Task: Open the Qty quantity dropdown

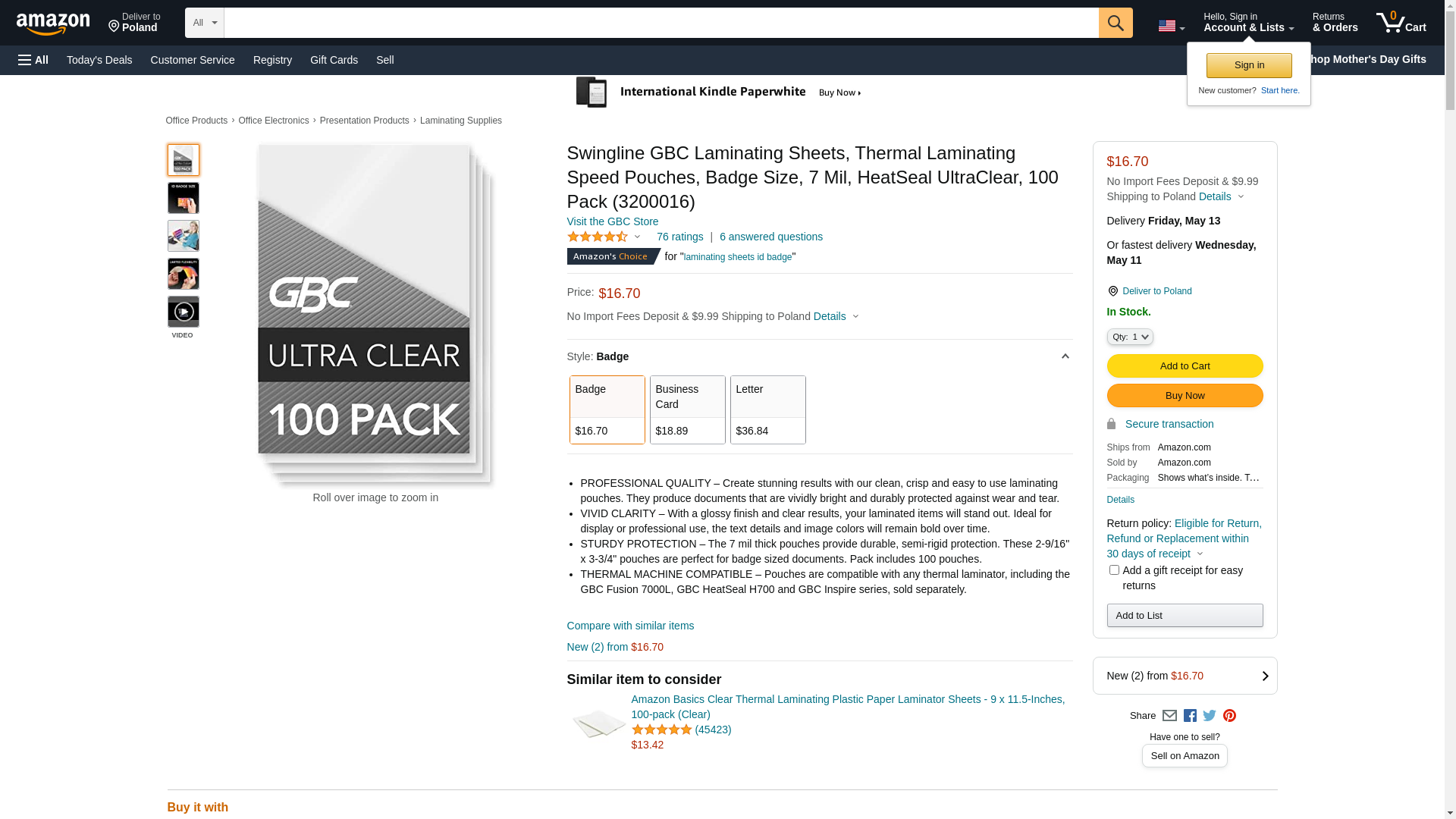Action: (1129, 337)
